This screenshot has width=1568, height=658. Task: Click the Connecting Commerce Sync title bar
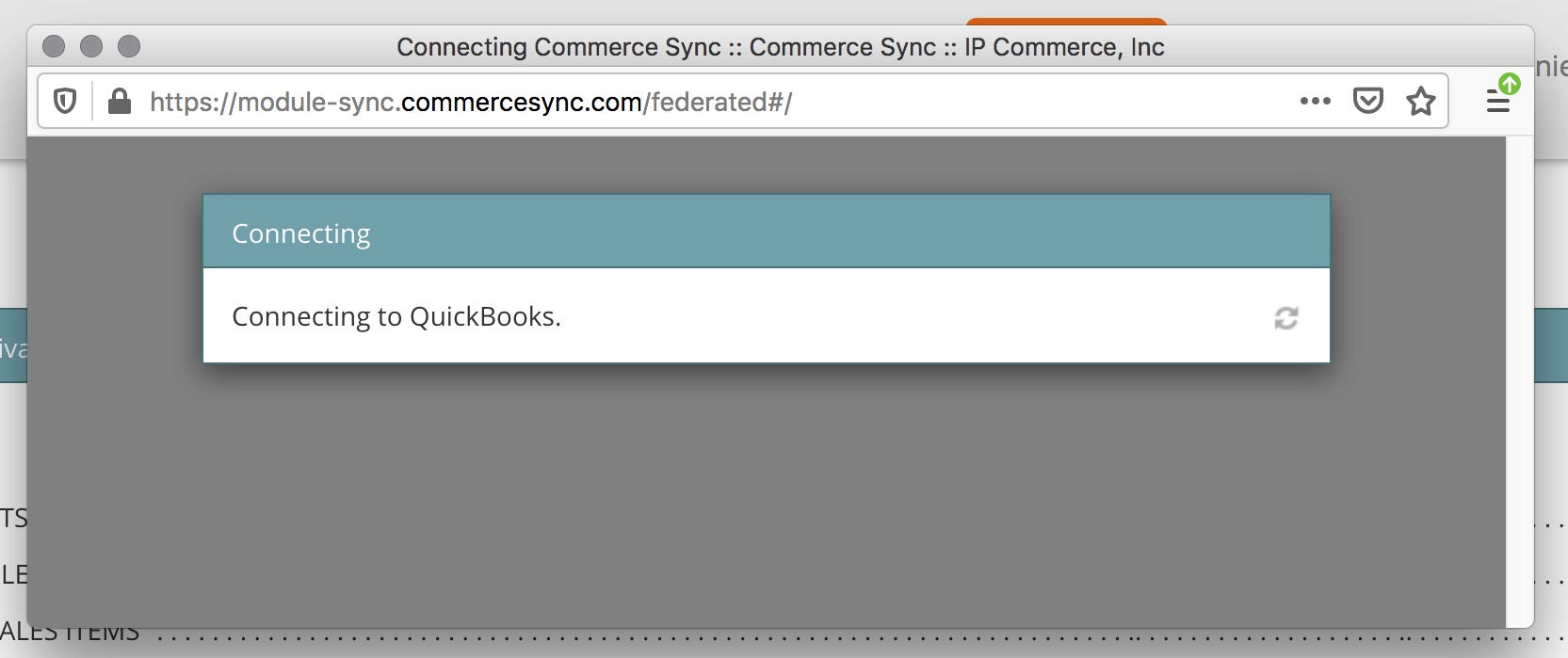[x=780, y=47]
